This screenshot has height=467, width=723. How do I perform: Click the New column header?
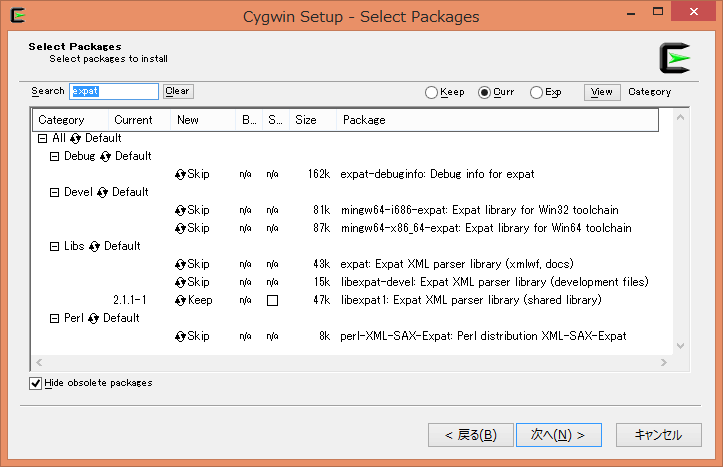203,120
